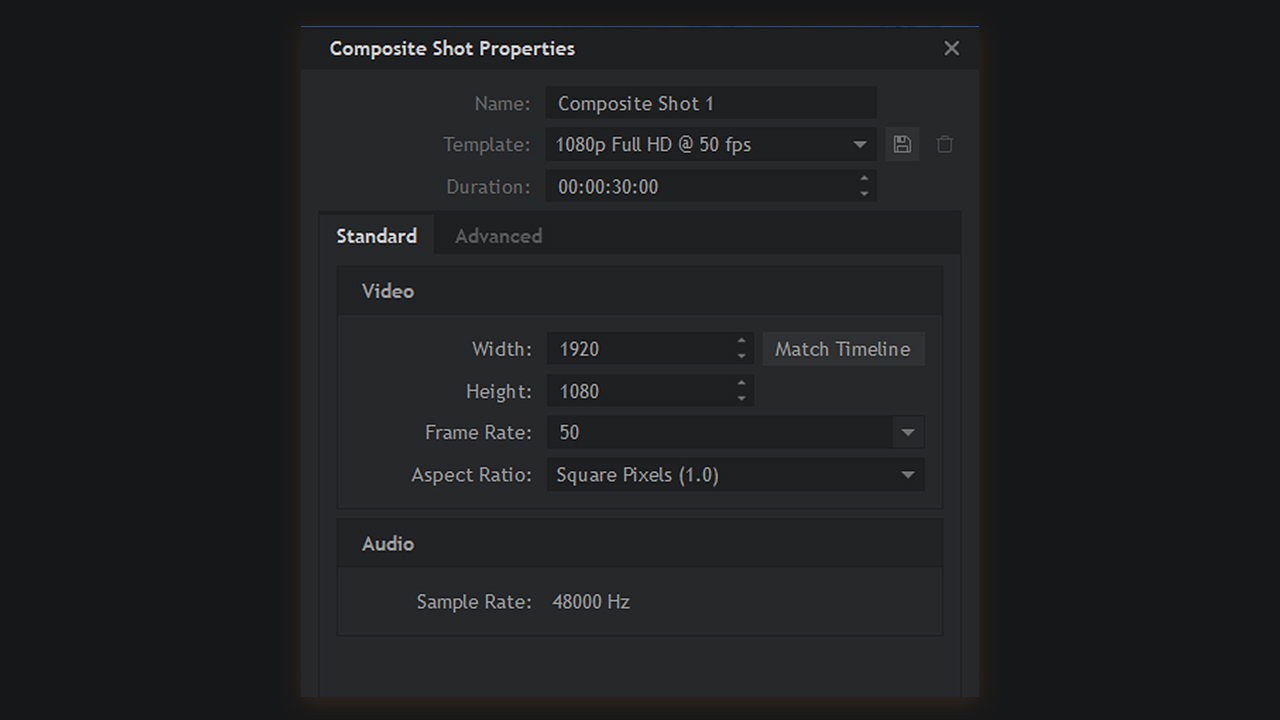This screenshot has height=720, width=1280.
Task: Increase Duration with the up arrow
Action: 864,180
